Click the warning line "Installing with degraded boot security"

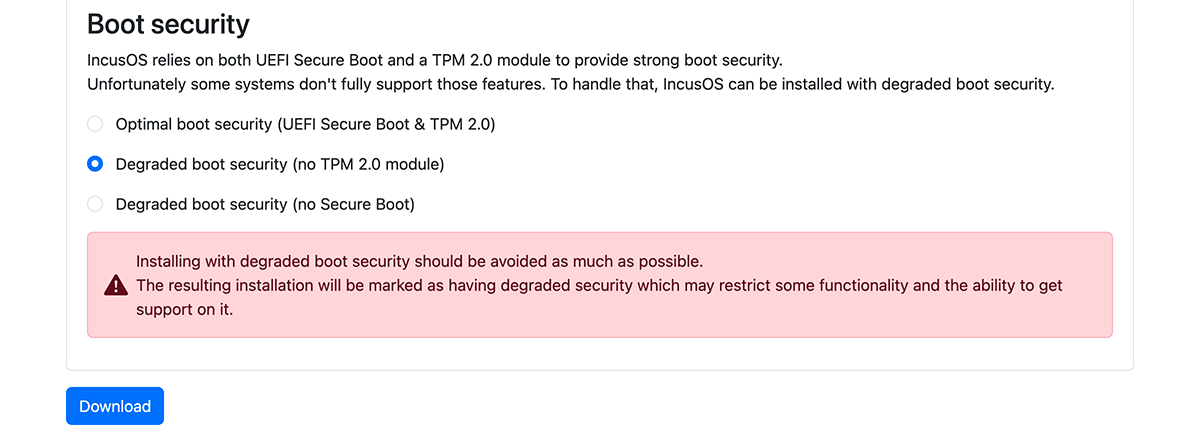point(419,262)
